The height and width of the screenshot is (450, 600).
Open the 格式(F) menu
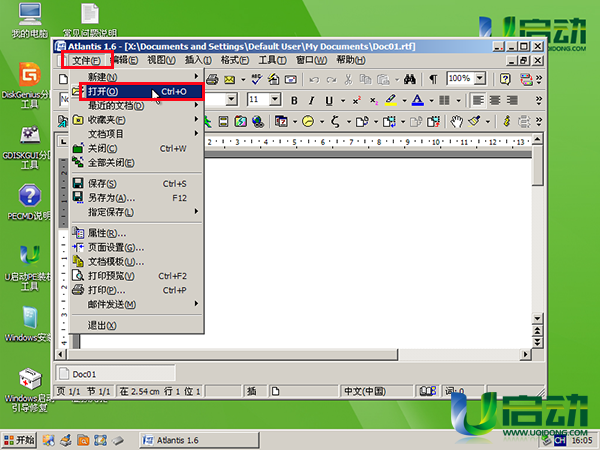pos(235,60)
